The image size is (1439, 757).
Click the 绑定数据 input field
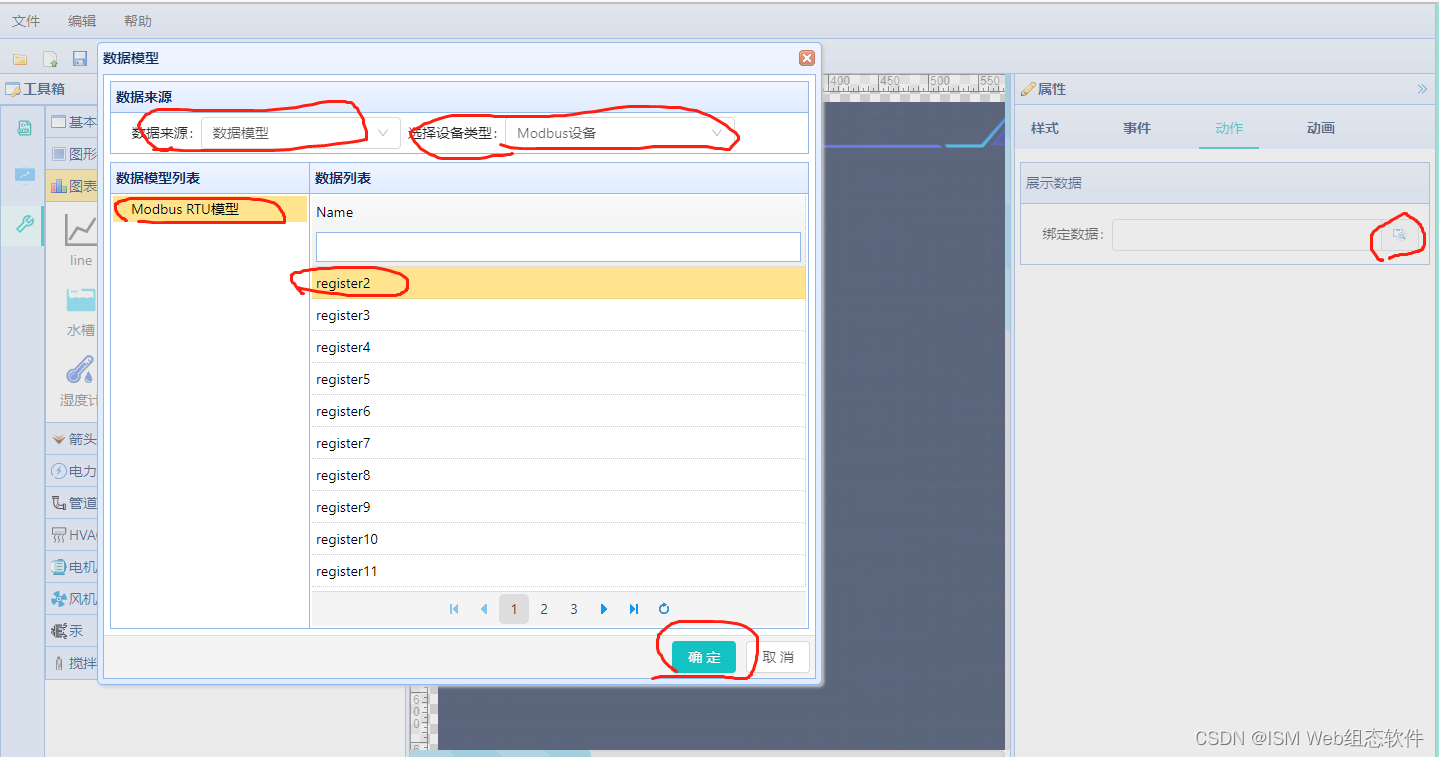click(x=1246, y=235)
